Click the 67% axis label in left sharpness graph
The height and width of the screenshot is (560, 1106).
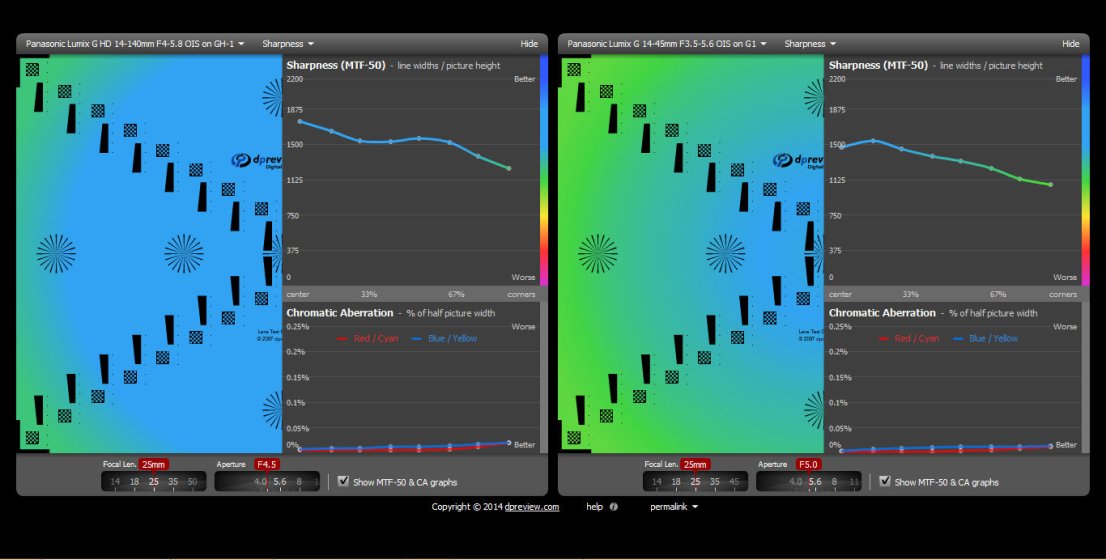[456, 294]
